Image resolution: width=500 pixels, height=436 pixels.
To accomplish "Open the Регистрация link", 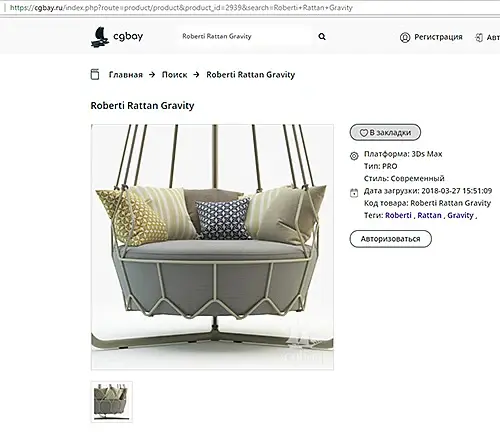I will (x=438, y=37).
